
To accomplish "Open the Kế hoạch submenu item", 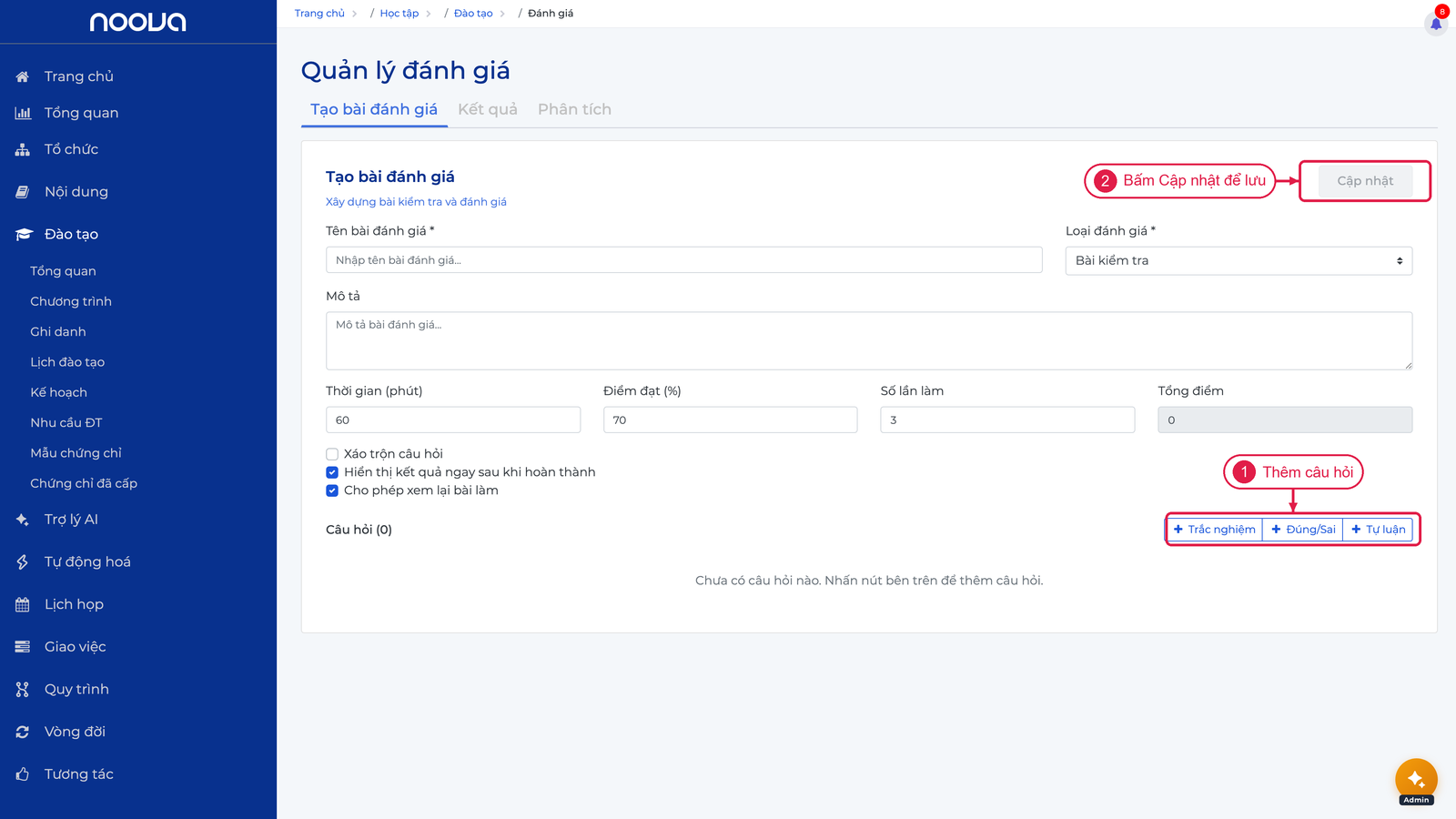I will tap(59, 392).
